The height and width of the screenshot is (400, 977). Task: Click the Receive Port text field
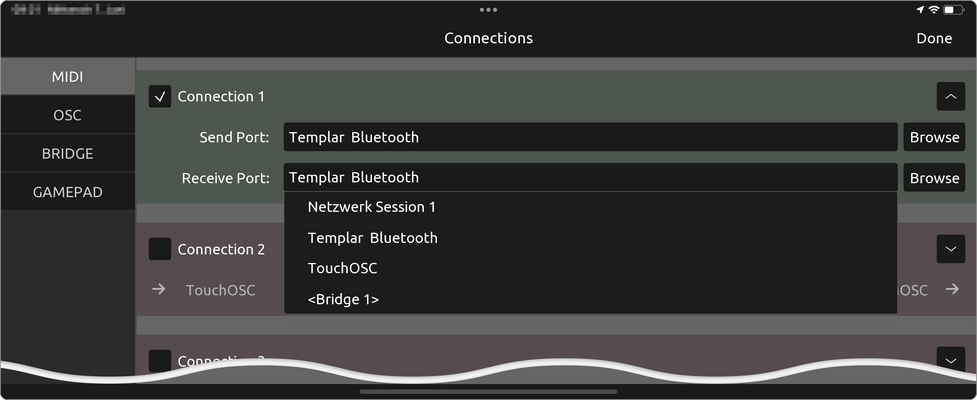click(590, 178)
